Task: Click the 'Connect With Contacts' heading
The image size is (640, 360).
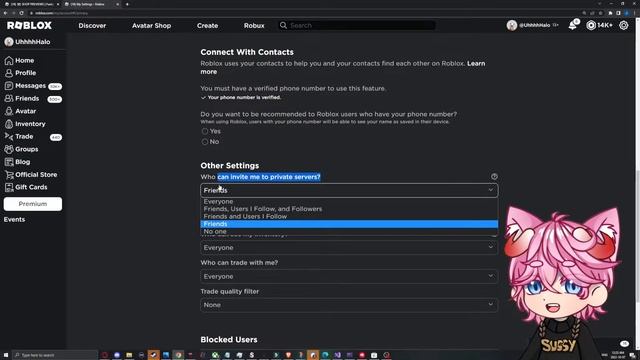Action: 247,52
